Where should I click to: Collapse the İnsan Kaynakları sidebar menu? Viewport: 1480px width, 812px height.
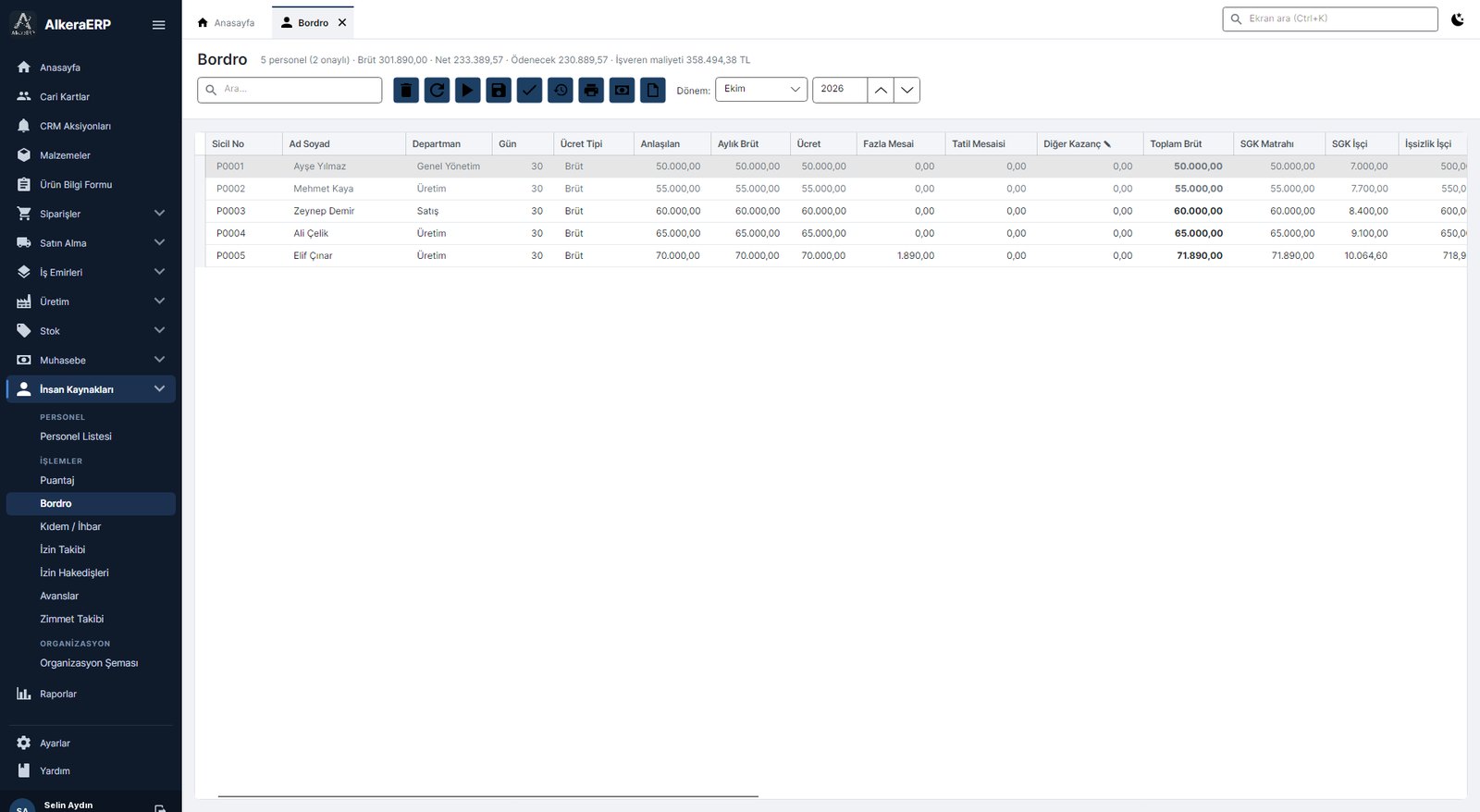[91, 389]
